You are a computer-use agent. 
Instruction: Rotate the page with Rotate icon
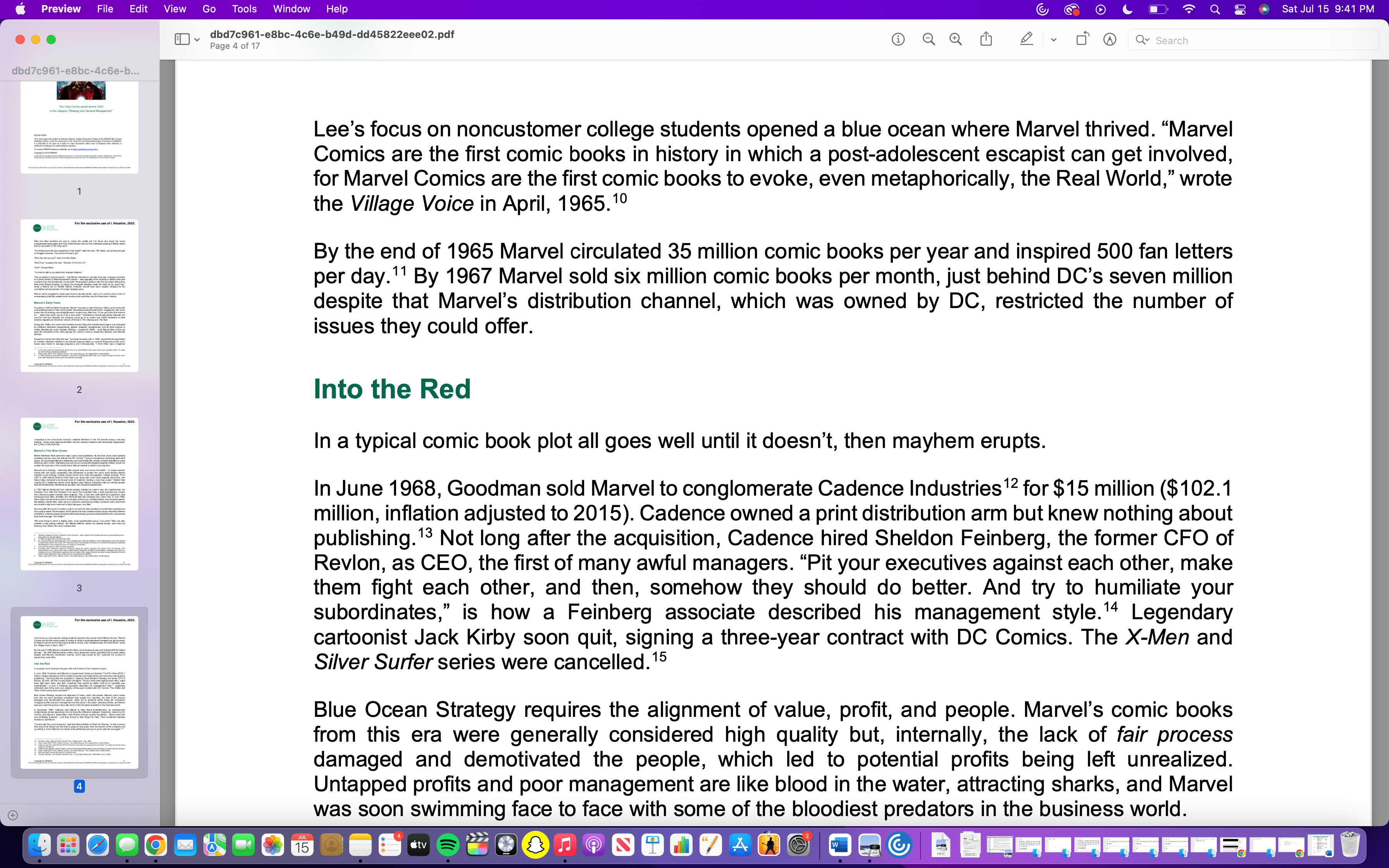click(x=1082, y=40)
